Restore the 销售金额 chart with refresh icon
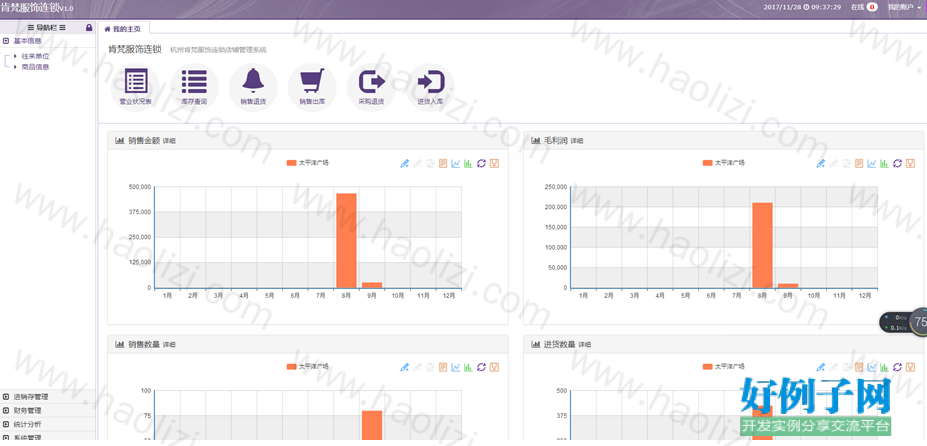The height and width of the screenshot is (446, 927). point(482,163)
